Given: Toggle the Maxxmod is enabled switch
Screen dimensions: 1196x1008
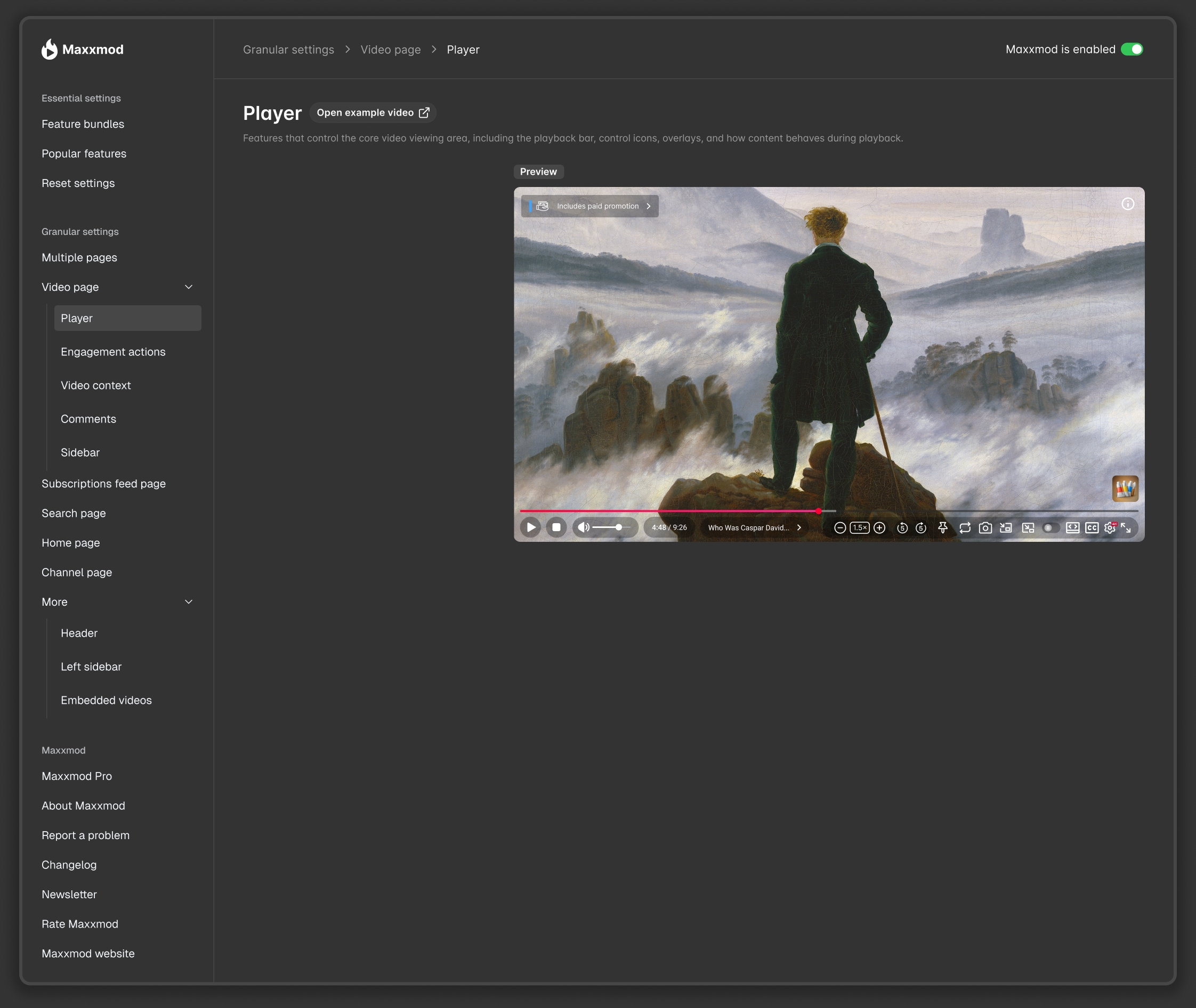Looking at the screenshot, I should 1132,49.
